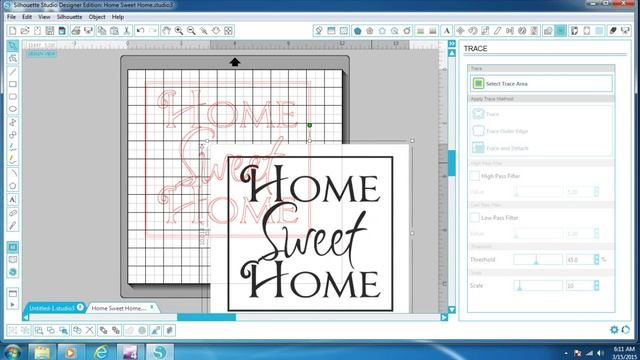
Task: Enable the Low Pass Filter checkbox
Action: (475, 218)
